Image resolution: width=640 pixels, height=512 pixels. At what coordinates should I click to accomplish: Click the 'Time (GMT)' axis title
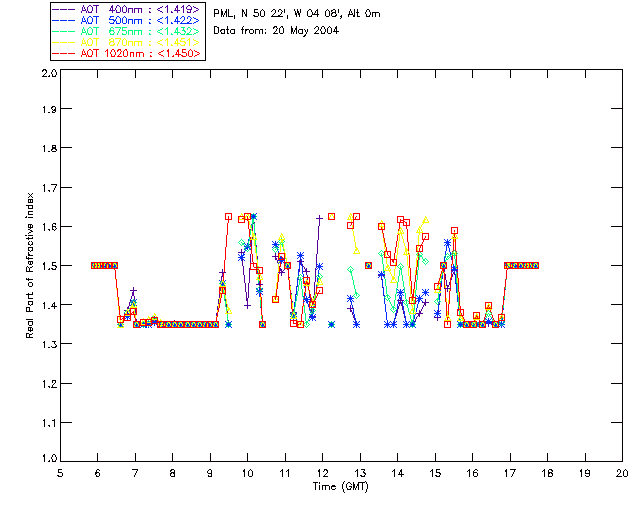click(x=340, y=487)
